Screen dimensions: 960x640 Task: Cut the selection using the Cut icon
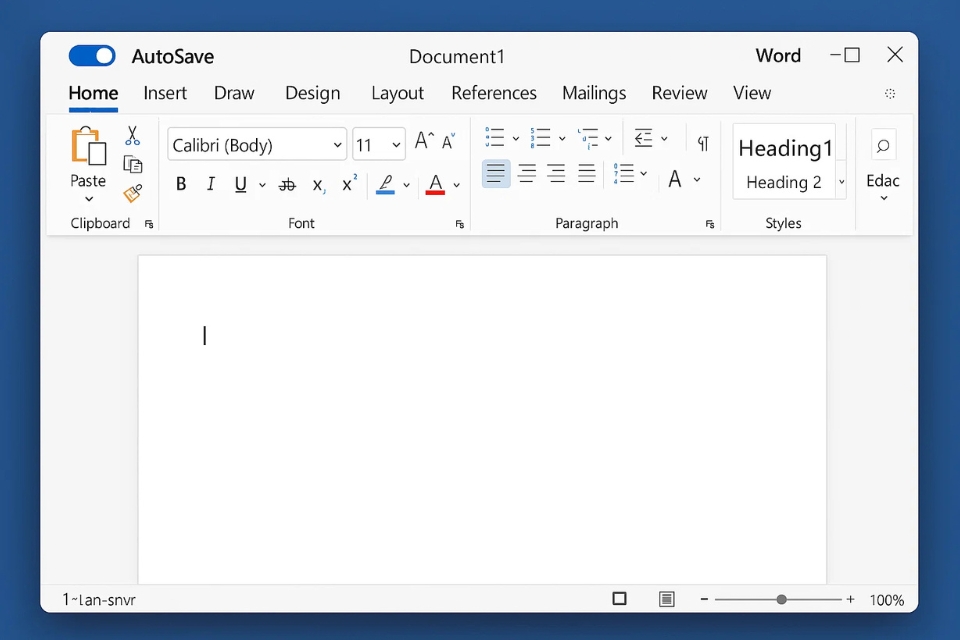[133, 133]
